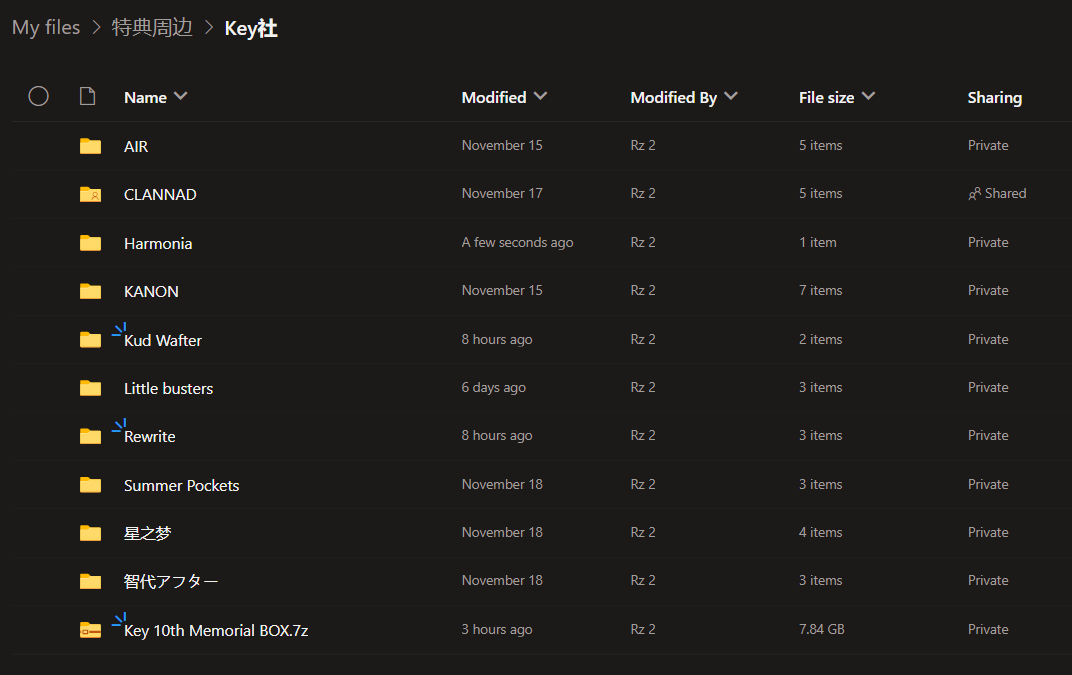1072x675 pixels.
Task: Expand the File size column dropdown
Action: pyautogui.click(x=868, y=96)
